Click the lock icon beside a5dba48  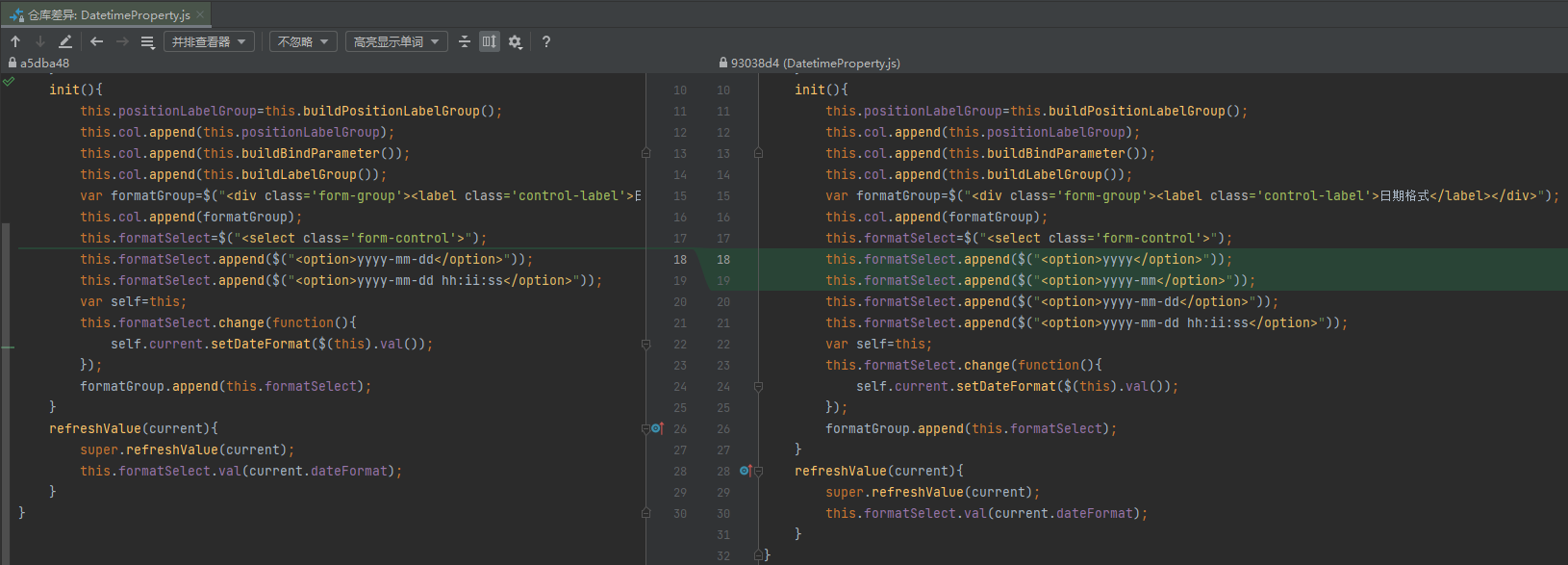pos(12,63)
